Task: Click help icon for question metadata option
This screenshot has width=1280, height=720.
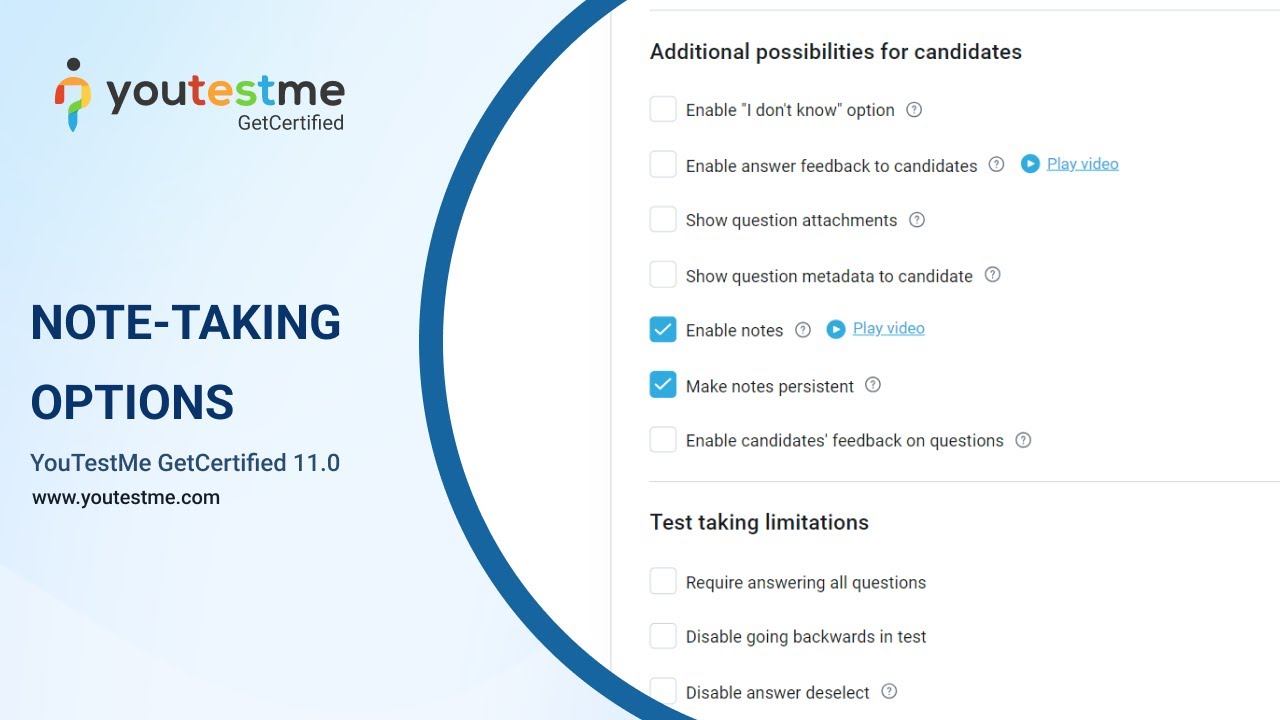Action: point(992,275)
